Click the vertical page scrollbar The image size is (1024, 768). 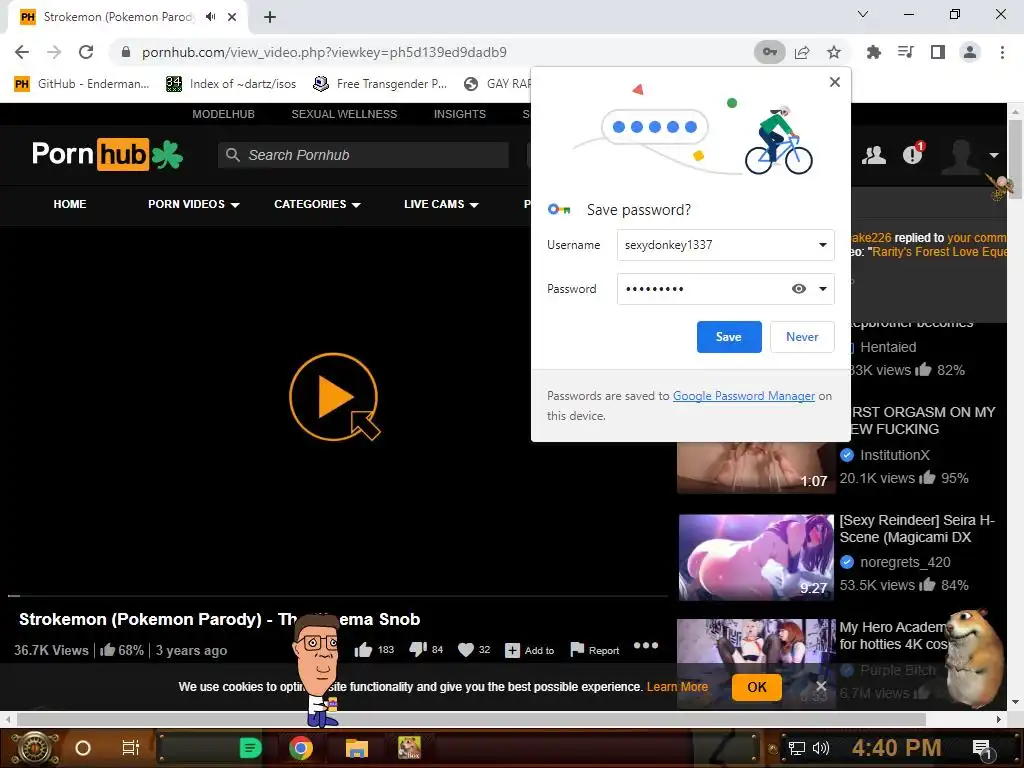coord(1015,157)
